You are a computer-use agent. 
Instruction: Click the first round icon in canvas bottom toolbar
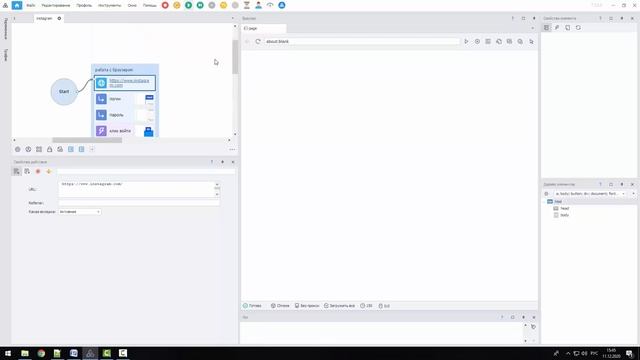pyautogui.click(x=18, y=149)
